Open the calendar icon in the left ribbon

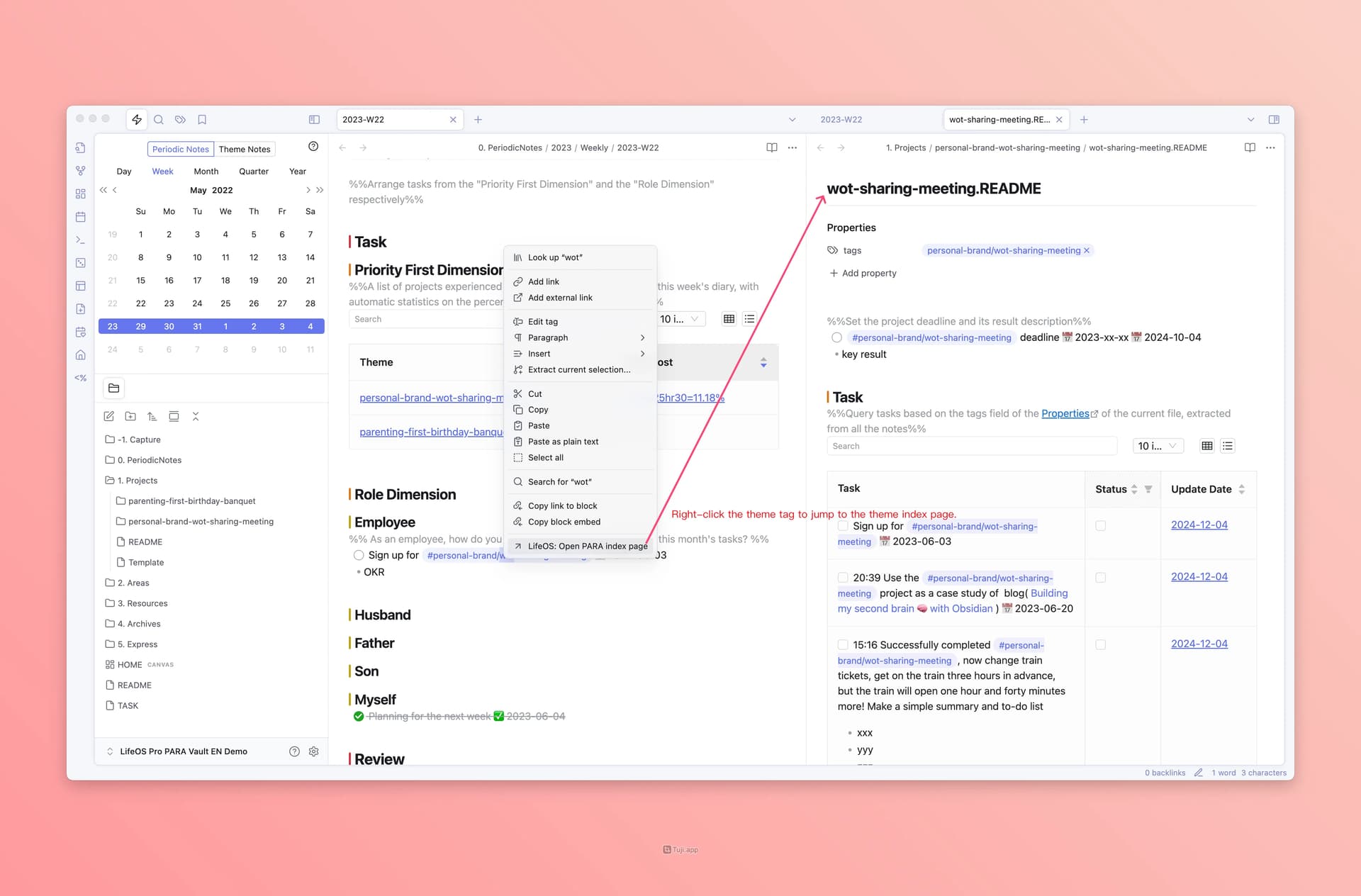pos(81,216)
